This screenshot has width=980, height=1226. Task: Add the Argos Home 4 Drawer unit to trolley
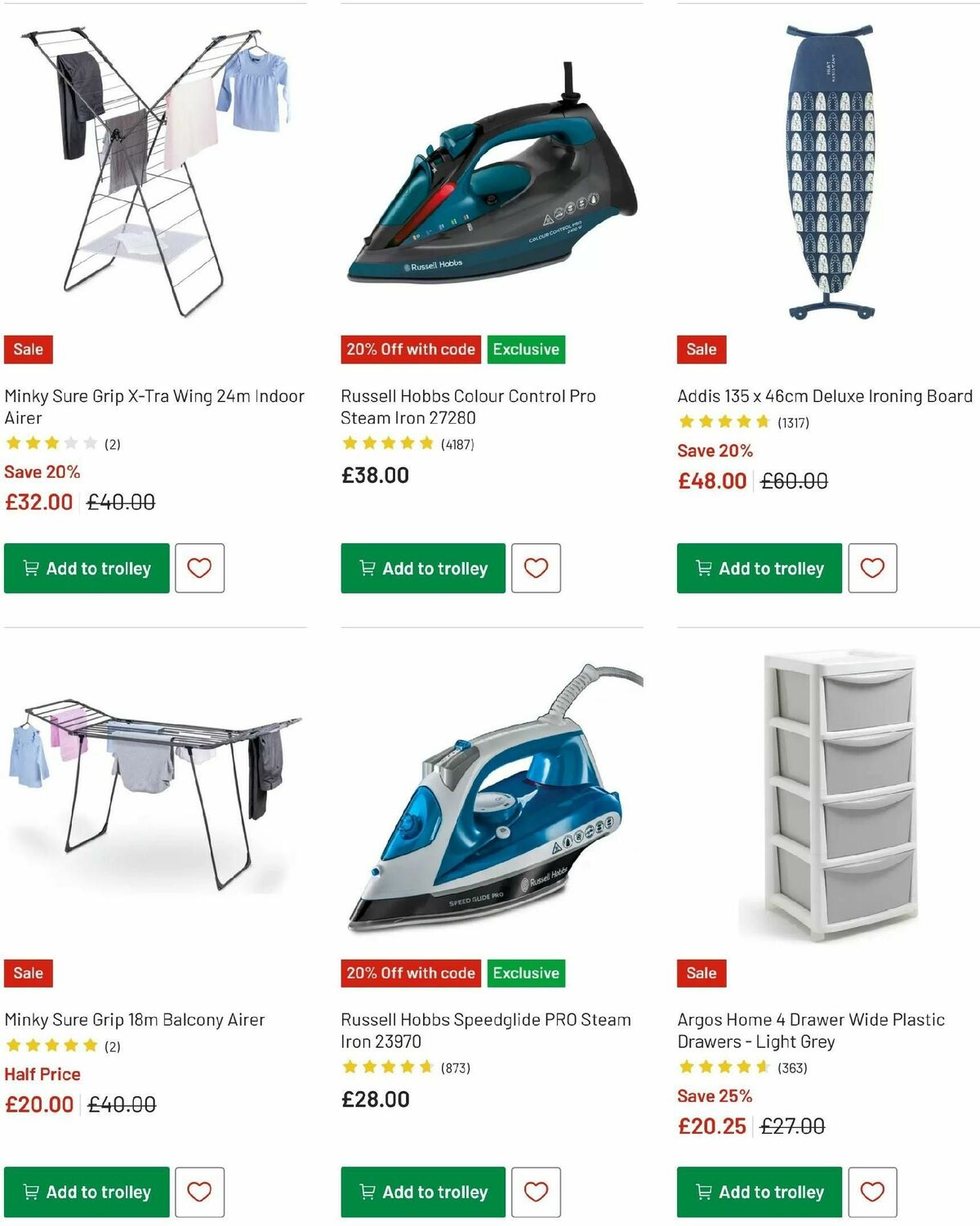click(x=758, y=1193)
